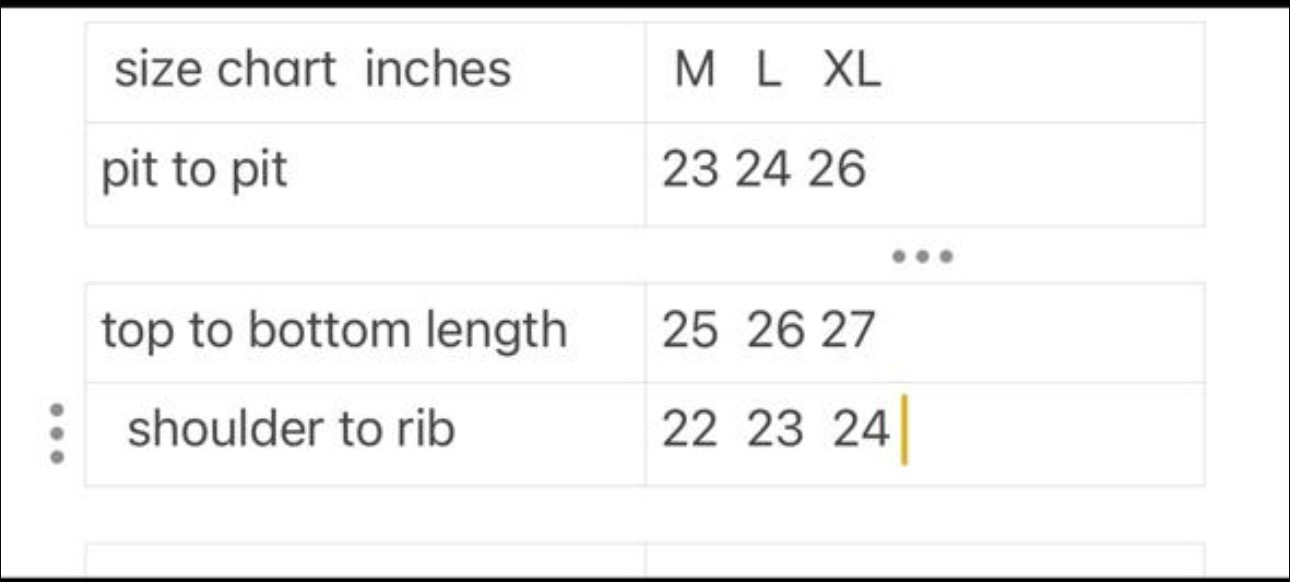Click the empty bottom-left table cell
Image resolution: width=1290 pixels, height=582 pixels.
[x=365, y=560]
